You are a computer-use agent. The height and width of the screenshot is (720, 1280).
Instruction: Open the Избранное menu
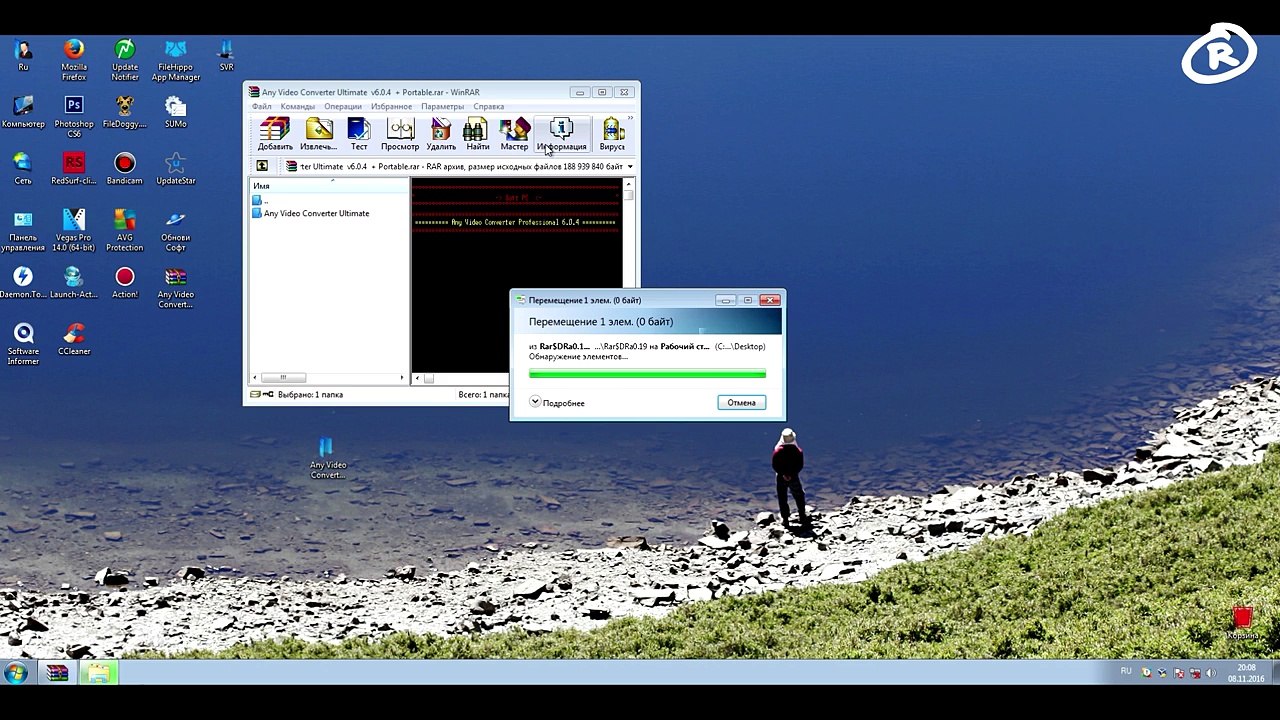391,106
